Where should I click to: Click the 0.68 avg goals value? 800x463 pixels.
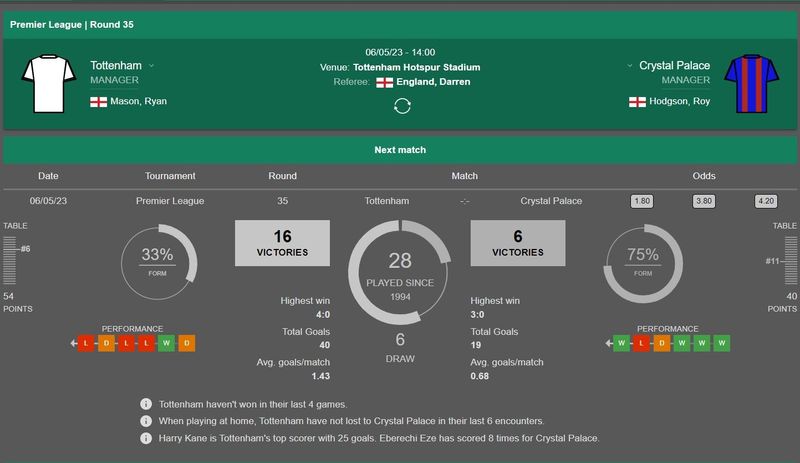[x=480, y=376]
